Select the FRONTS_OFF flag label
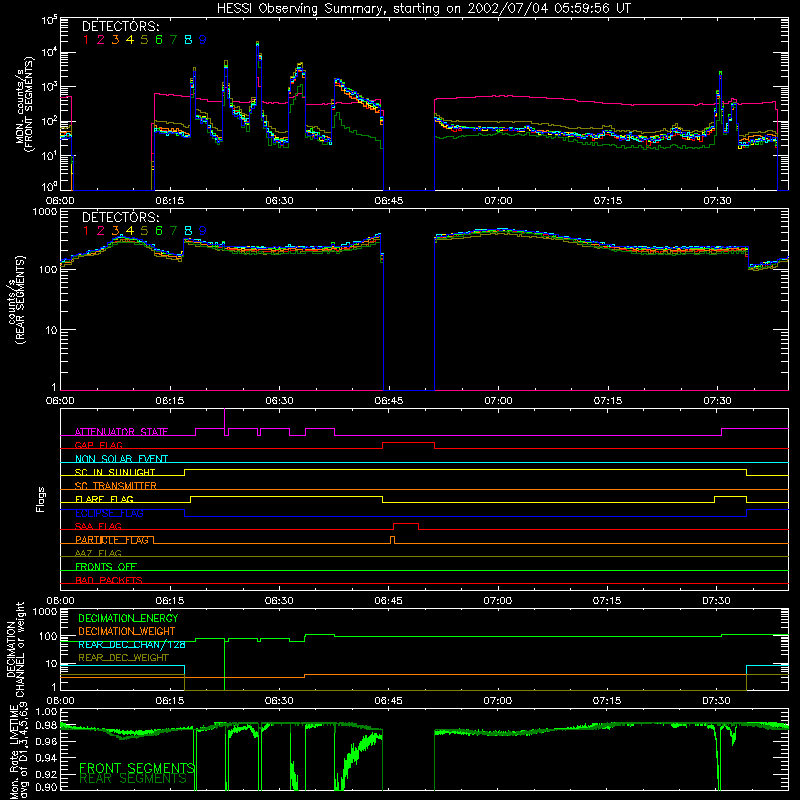 [106, 567]
